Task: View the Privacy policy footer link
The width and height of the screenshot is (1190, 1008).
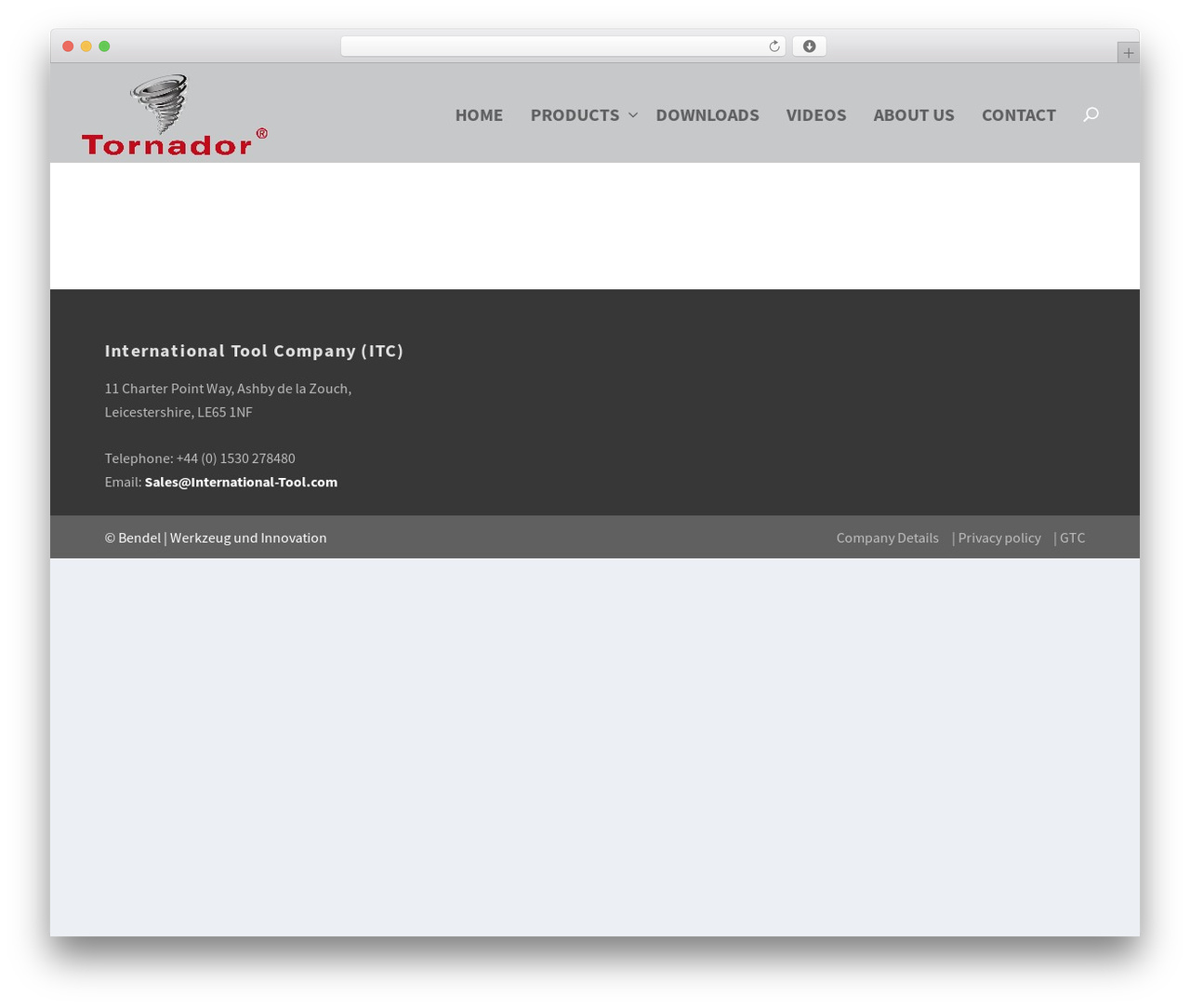Action: point(999,537)
